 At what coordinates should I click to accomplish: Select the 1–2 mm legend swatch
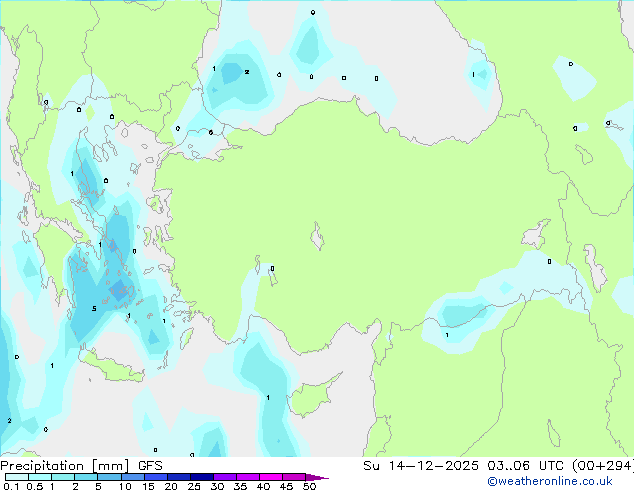(63, 477)
